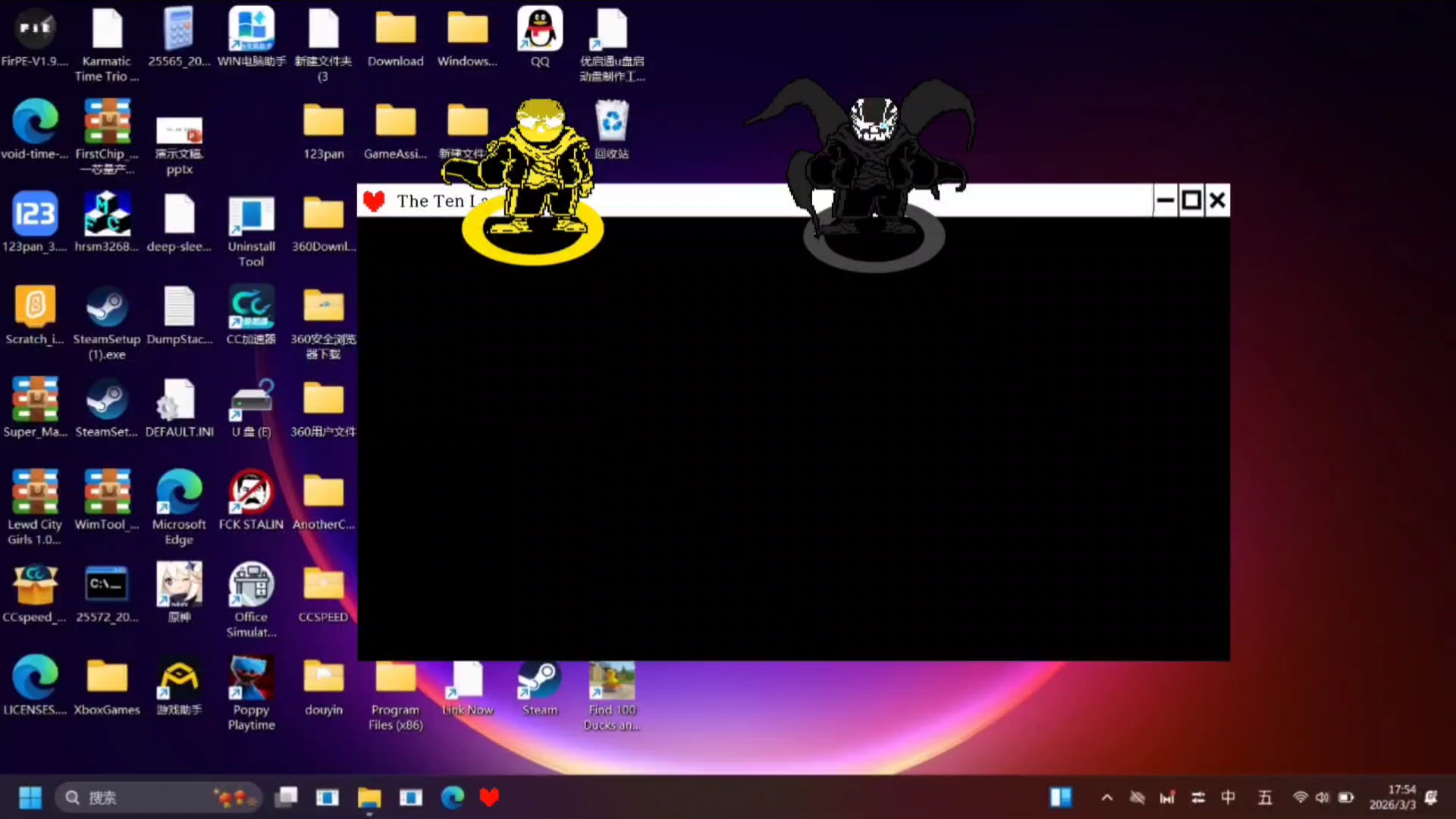Open the void-time Edge file icon
The width and height of the screenshot is (1456, 819).
point(35,121)
